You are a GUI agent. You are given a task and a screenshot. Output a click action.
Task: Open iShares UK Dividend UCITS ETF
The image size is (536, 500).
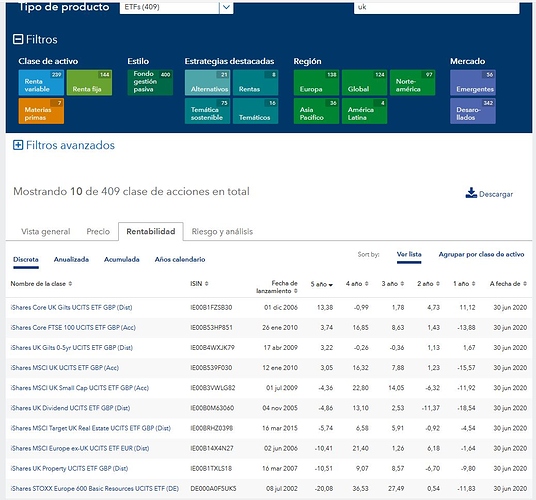[x=70, y=408]
